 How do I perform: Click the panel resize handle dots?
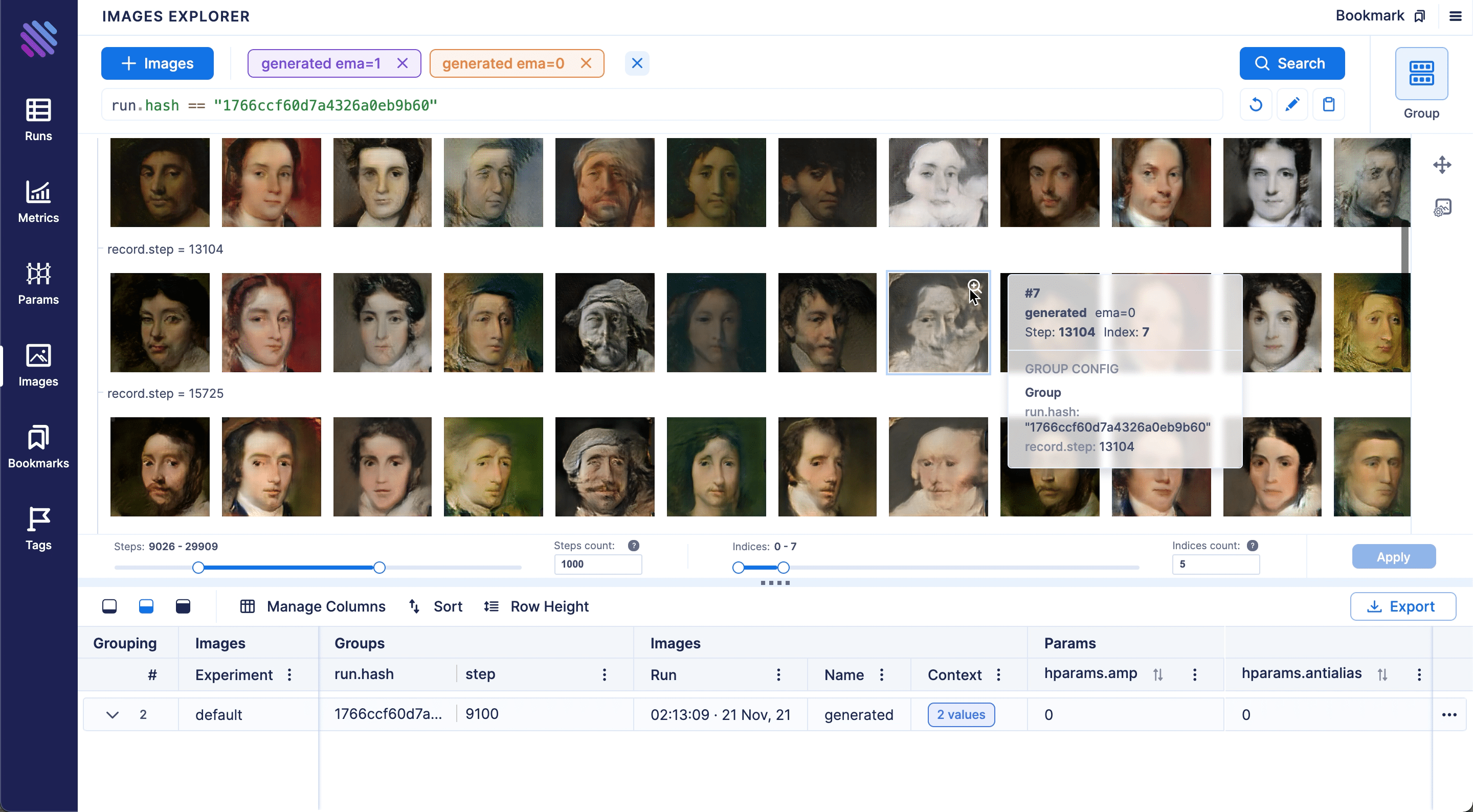(x=775, y=583)
